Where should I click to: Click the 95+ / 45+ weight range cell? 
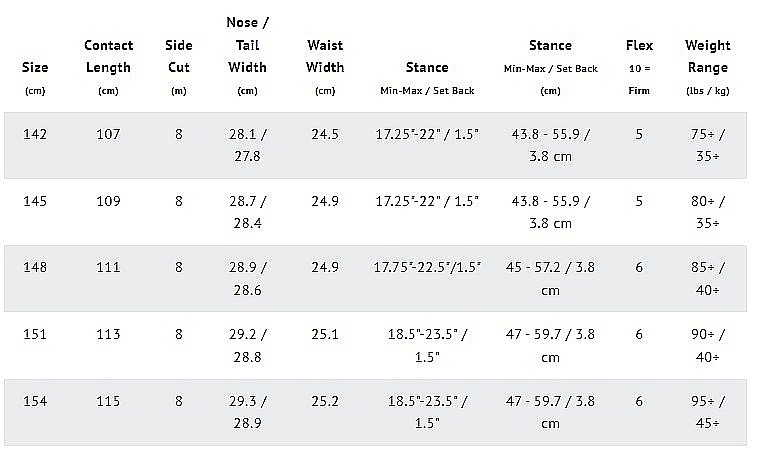coord(707,412)
